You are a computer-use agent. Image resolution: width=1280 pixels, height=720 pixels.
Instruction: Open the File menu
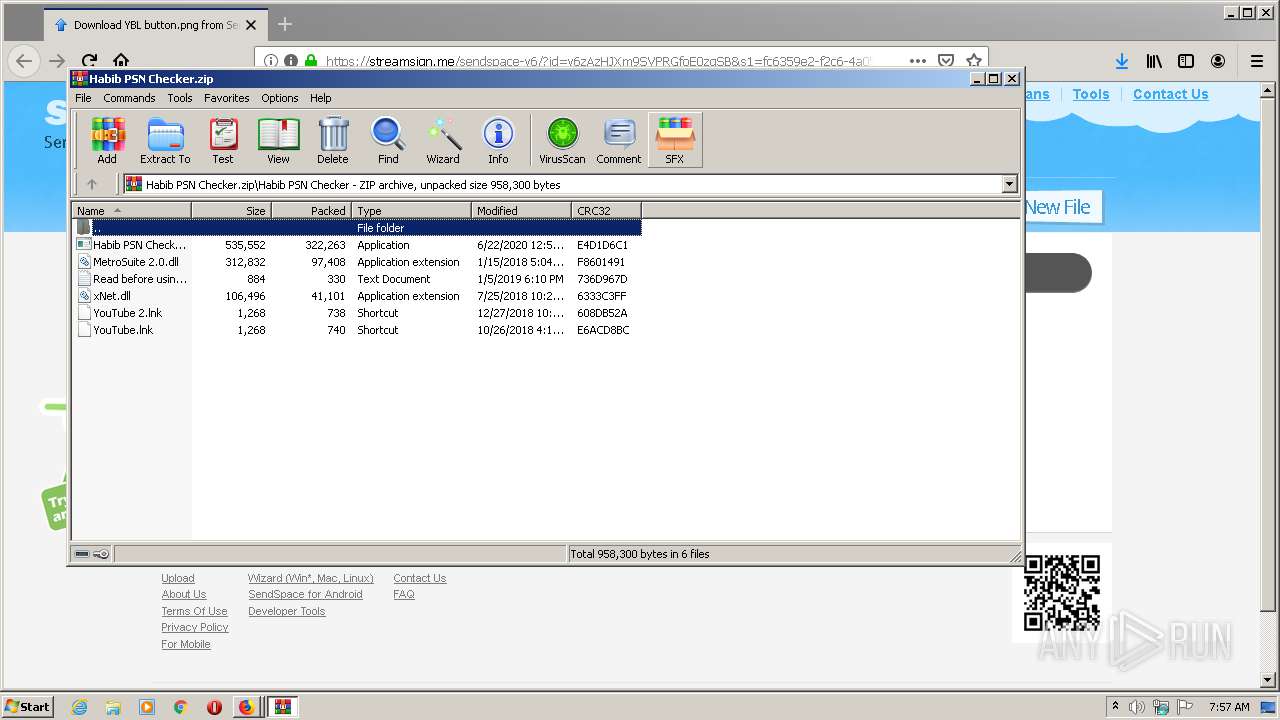click(83, 98)
